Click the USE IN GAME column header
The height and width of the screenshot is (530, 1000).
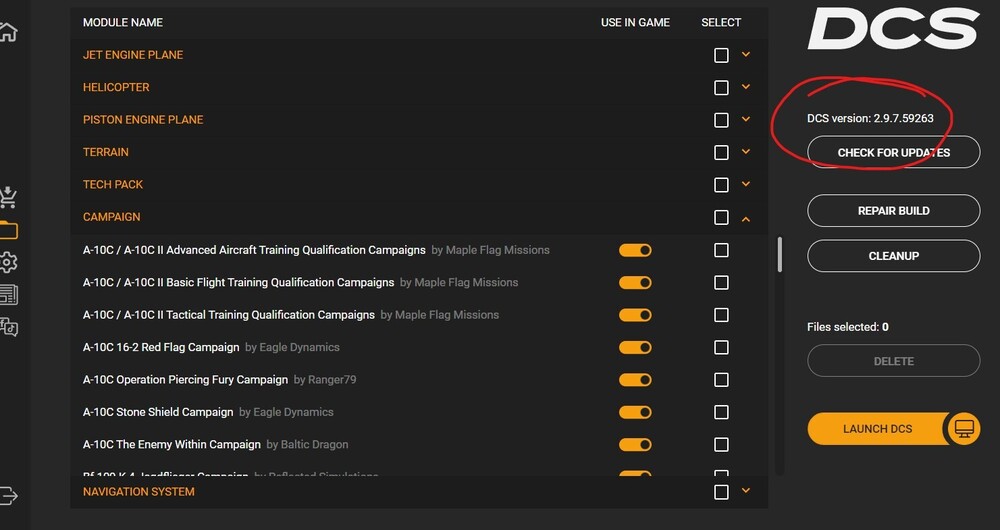(x=635, y=22)
